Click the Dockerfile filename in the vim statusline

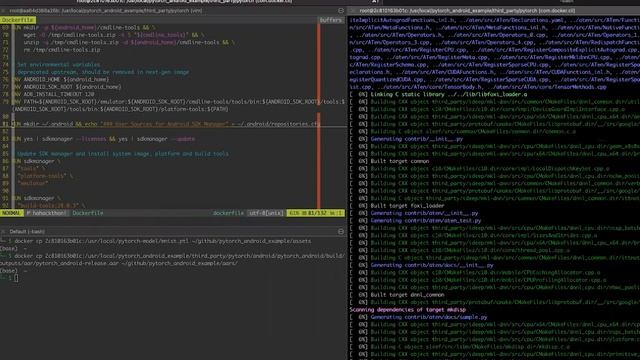coord(88,213)
